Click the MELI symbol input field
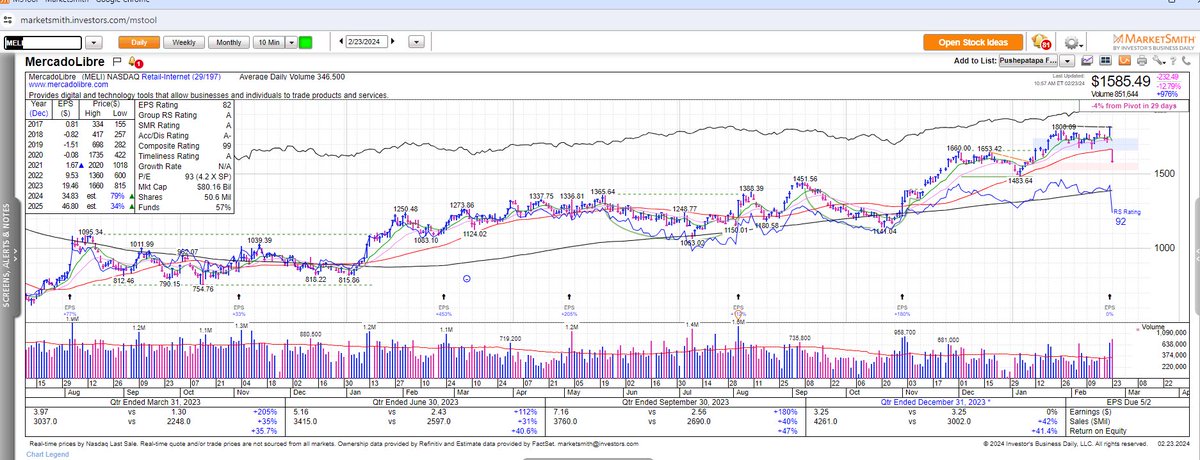 [x=42, y=43]
